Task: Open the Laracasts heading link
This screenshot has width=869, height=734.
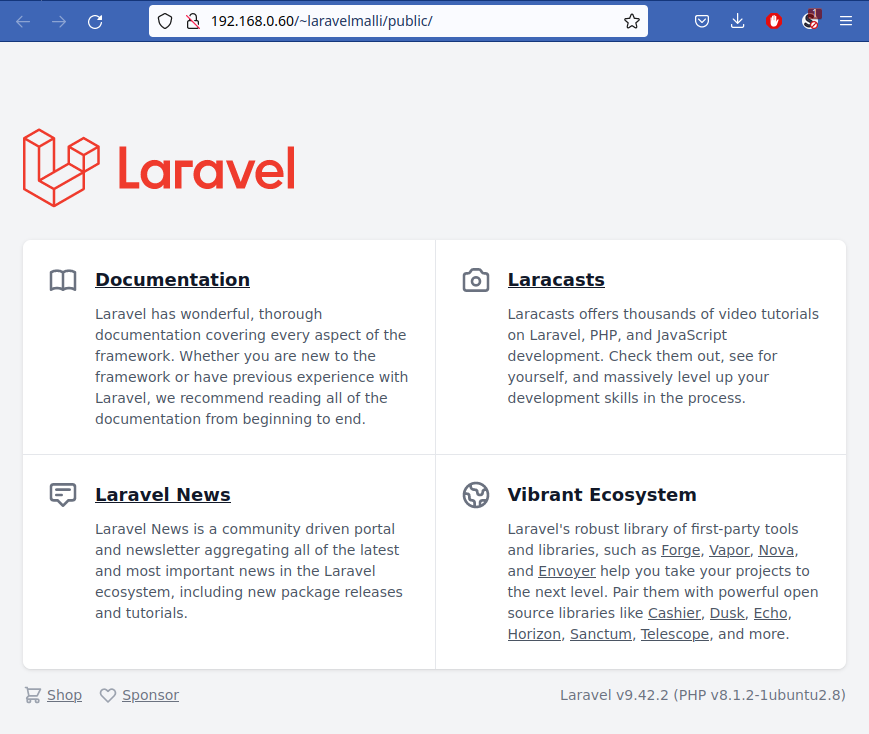Action: point(556,280)
